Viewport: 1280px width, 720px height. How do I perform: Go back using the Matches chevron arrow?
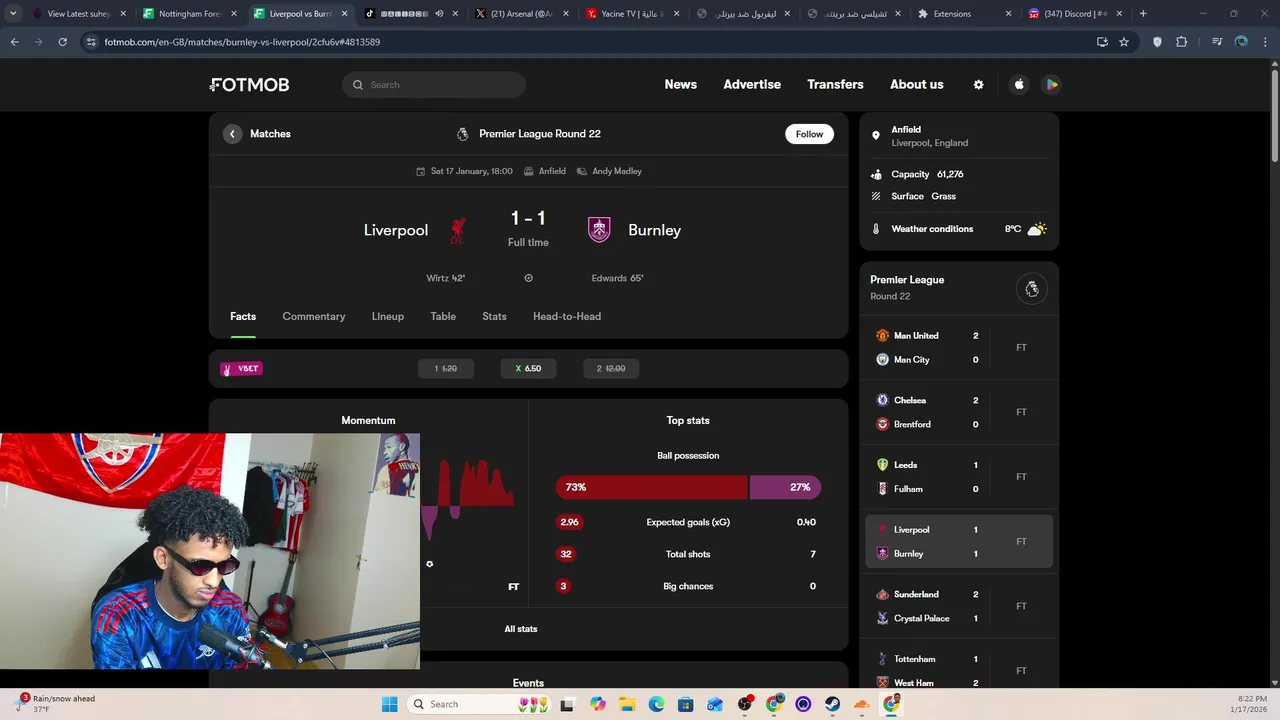click(x=232, y=134)
